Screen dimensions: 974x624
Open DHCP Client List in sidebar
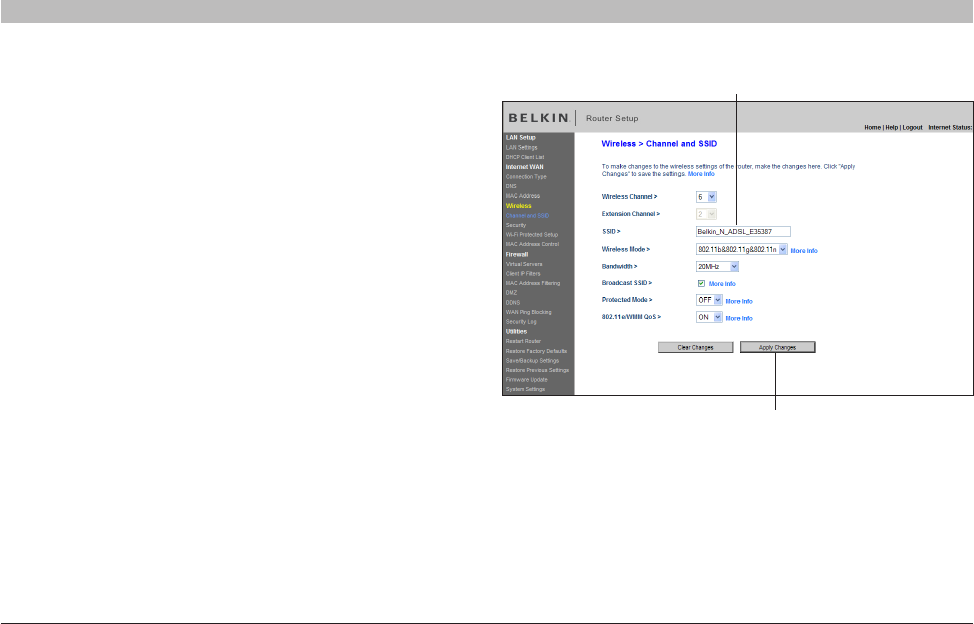524,157
